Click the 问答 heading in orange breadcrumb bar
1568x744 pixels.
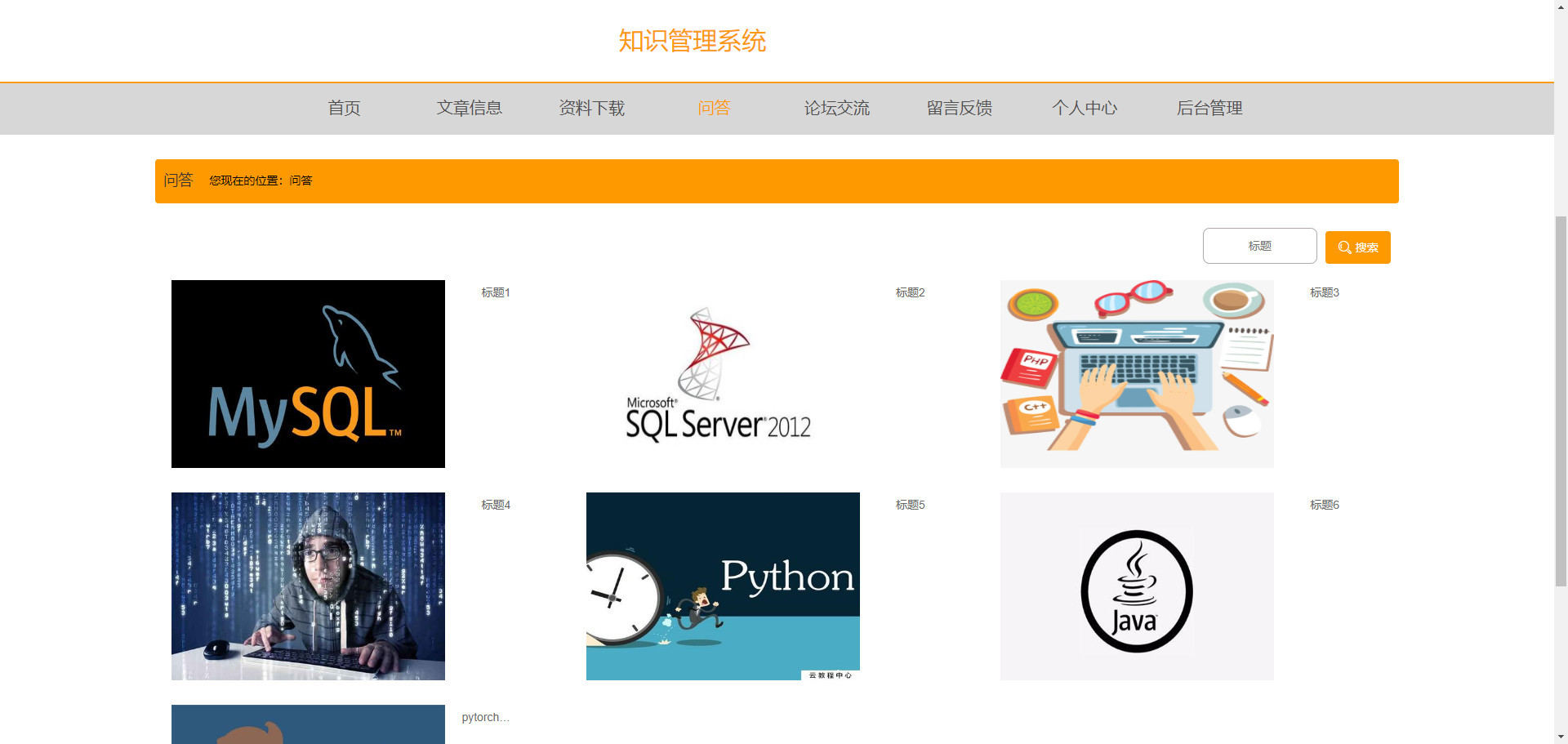click(178, 180)
